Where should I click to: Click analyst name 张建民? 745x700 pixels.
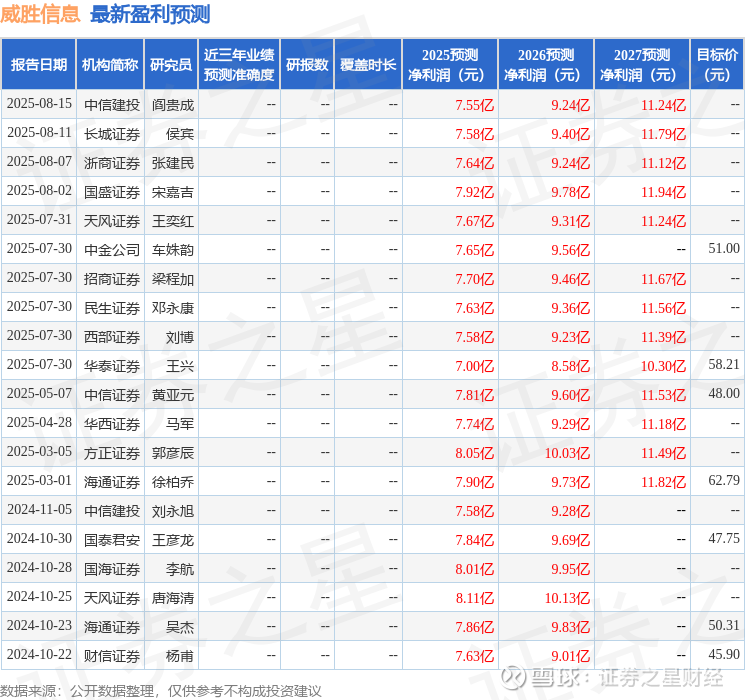(172, 163)
